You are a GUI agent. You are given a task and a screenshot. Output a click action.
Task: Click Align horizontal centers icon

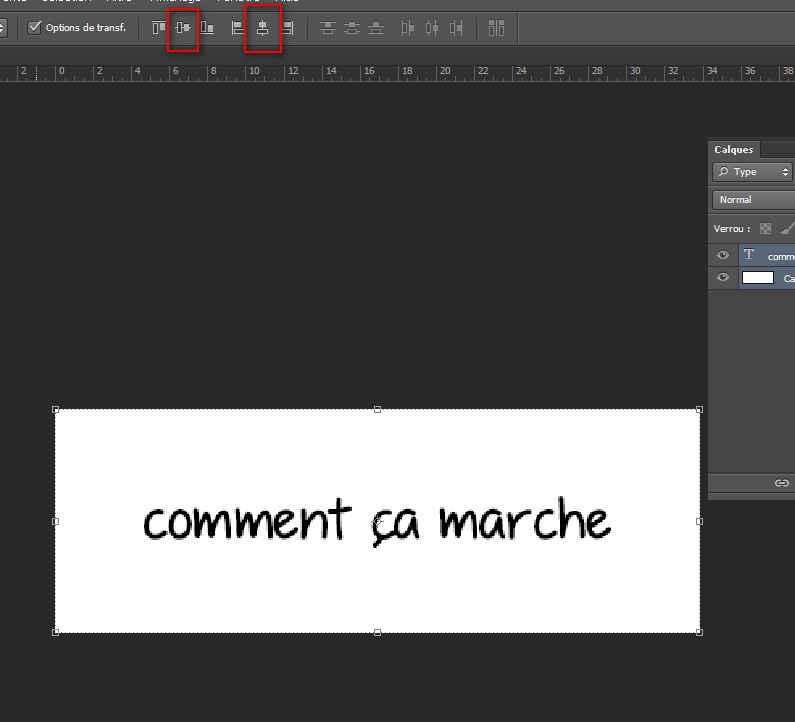262,27
